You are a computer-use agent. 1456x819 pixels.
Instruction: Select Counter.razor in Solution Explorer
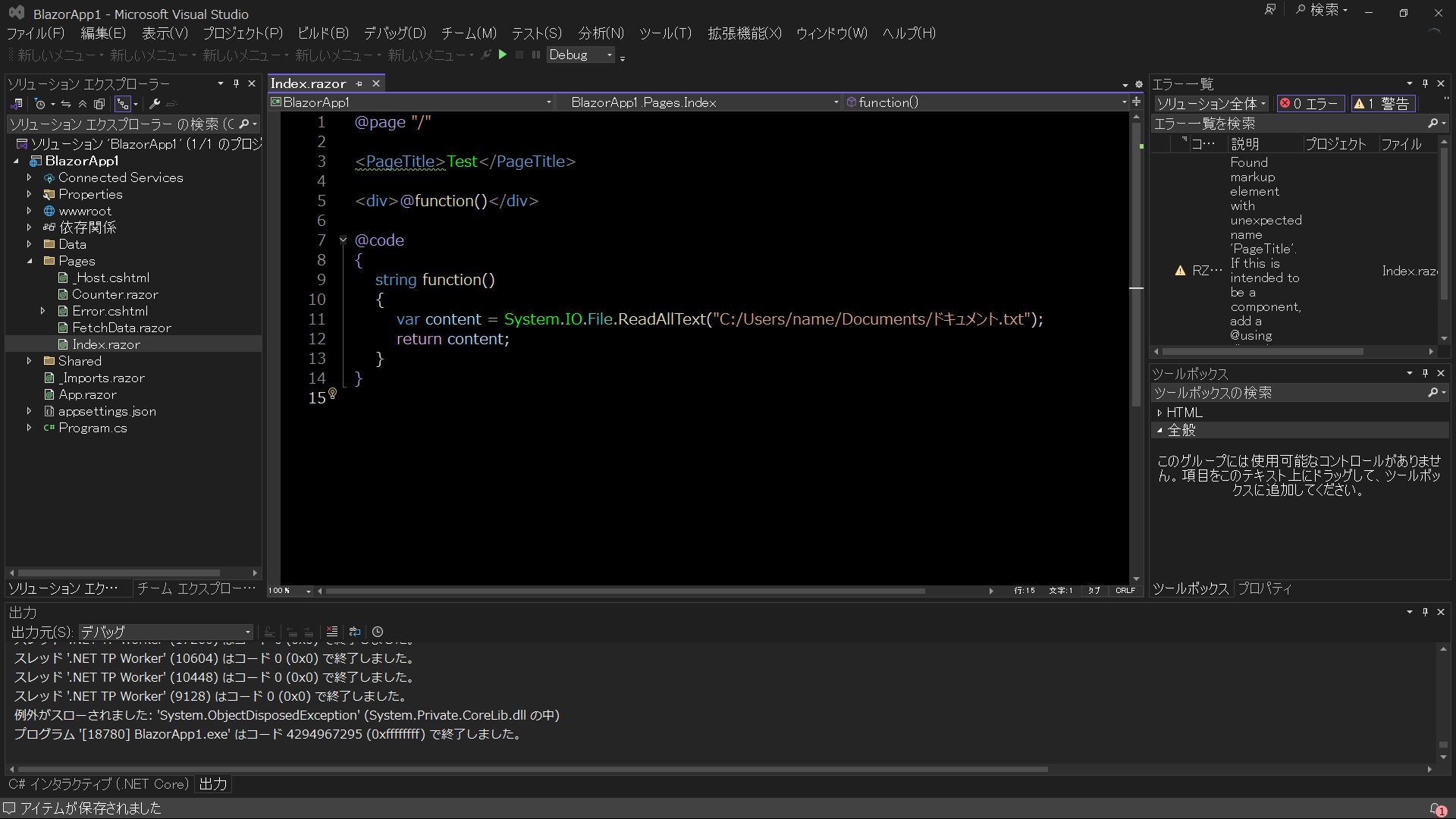tap(115, 294)
